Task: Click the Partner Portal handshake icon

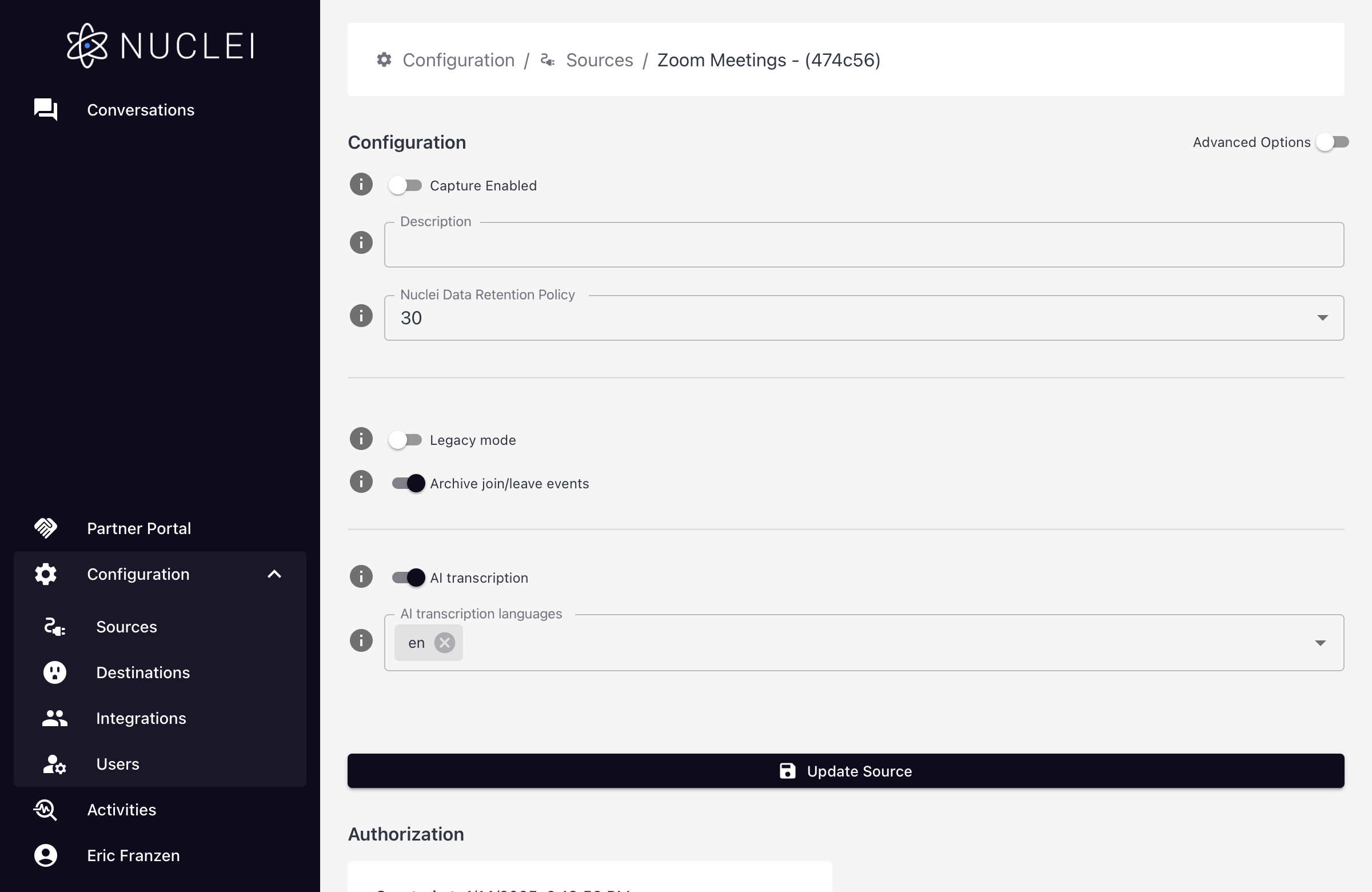Action: (x=46, y=528)
